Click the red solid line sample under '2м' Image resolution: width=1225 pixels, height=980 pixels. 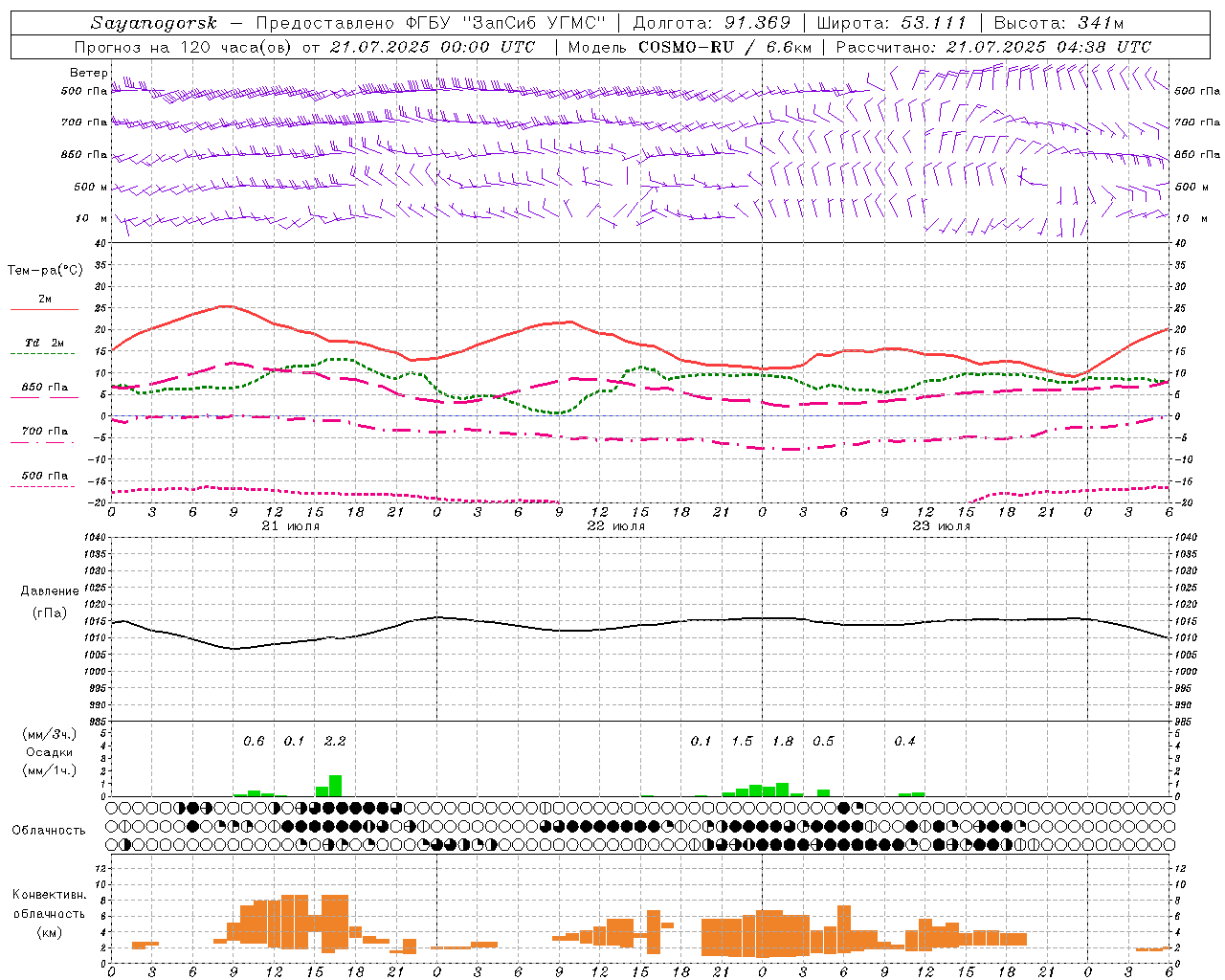(x=44, y=310)
